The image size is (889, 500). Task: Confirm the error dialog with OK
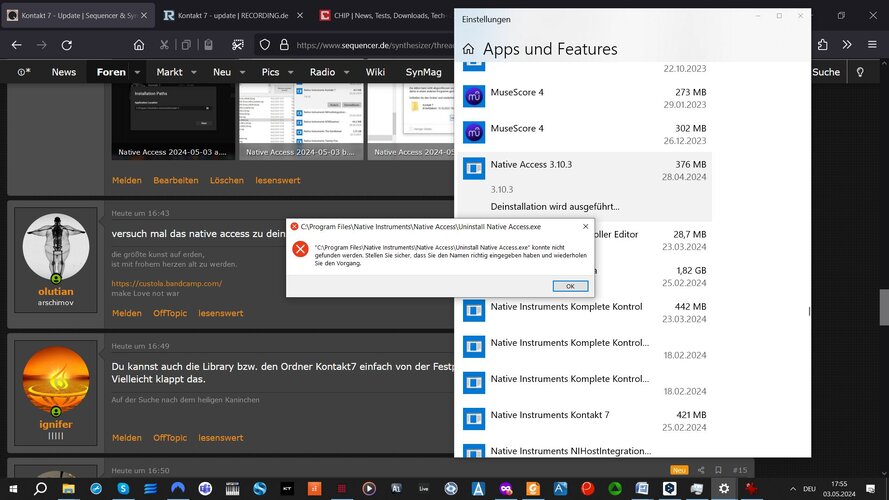pos(570,286)
